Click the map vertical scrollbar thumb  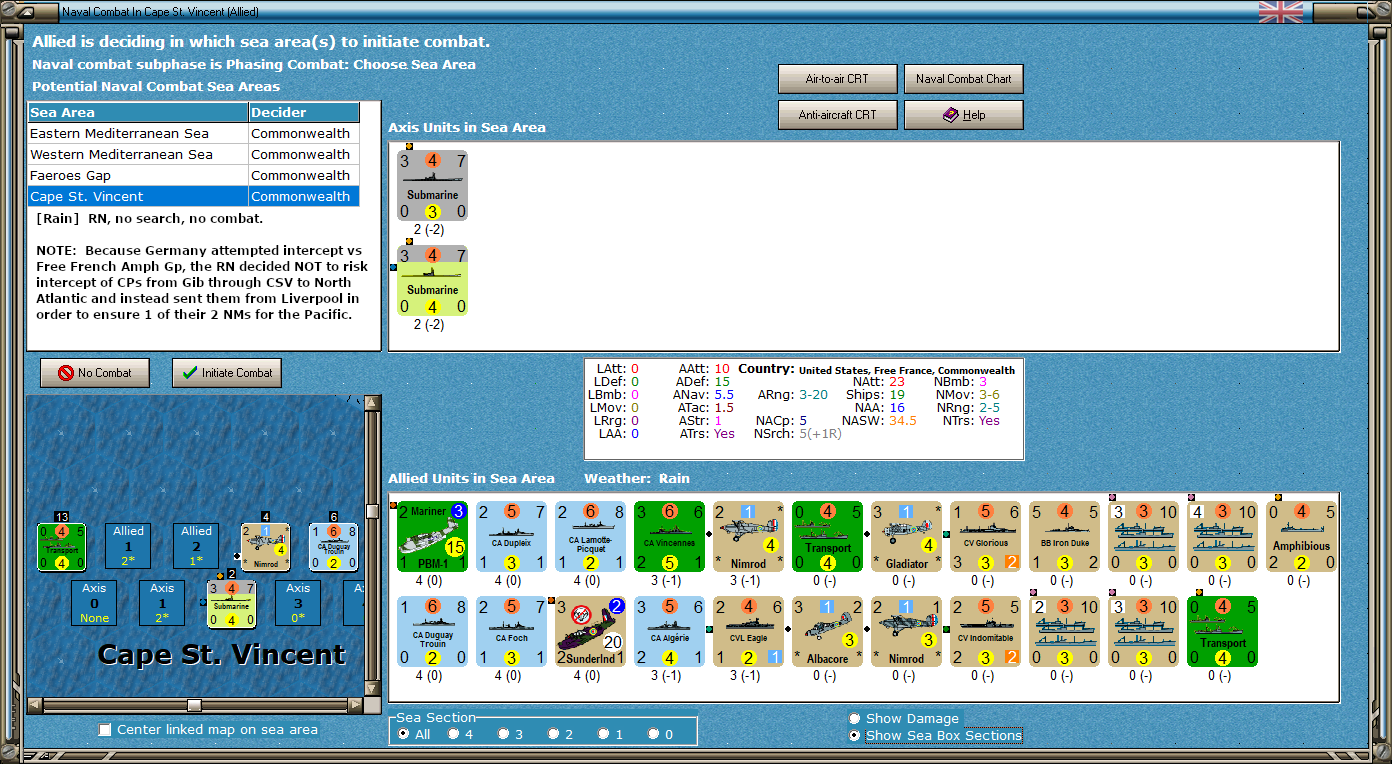[x=372, y=511]
